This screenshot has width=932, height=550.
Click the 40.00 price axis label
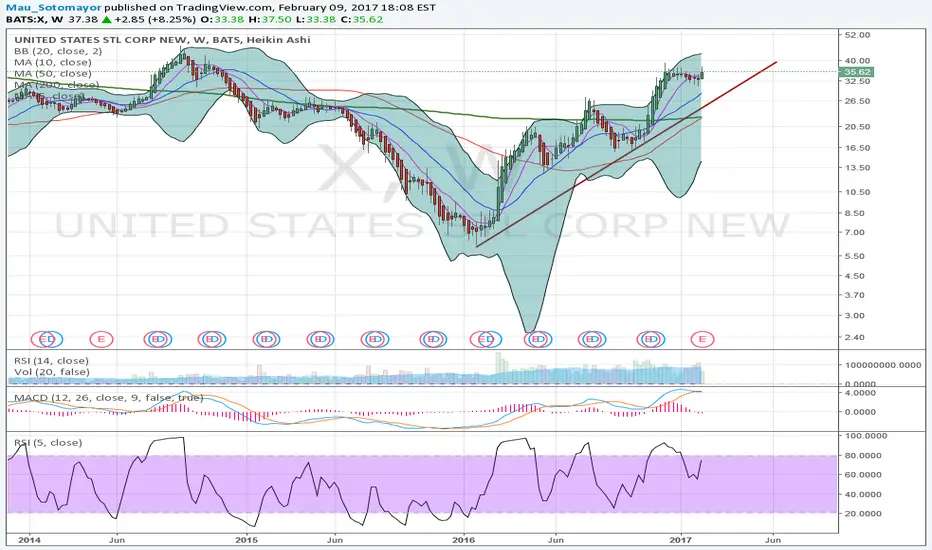pos(857,61)
